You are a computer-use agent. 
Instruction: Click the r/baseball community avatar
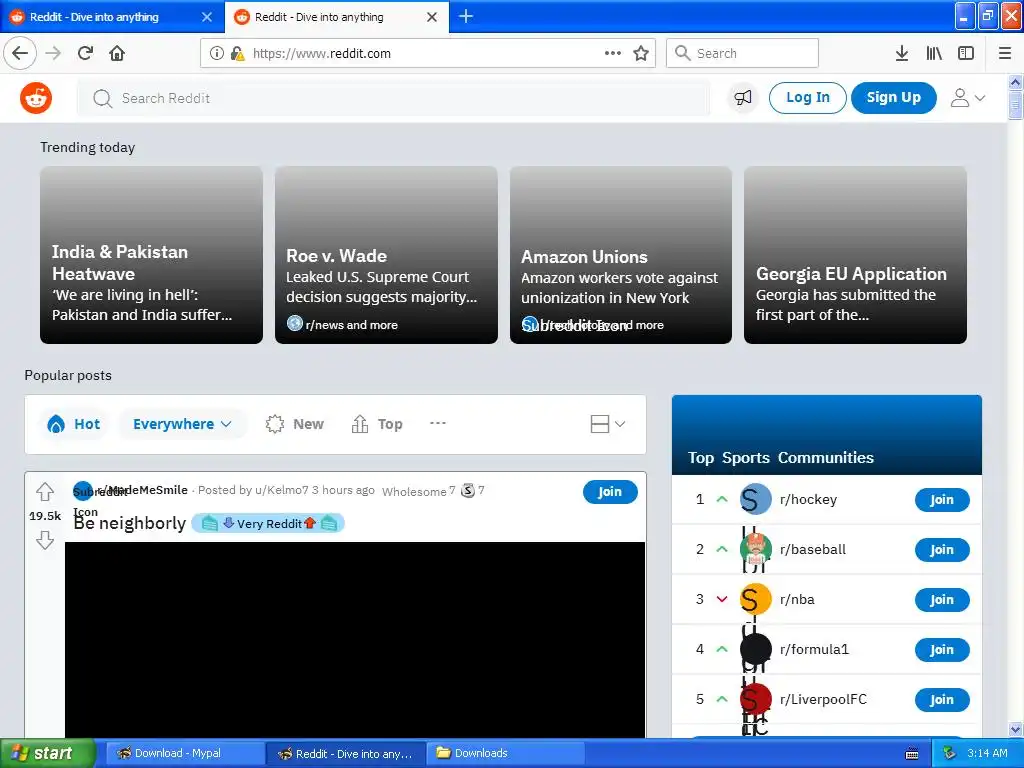pos(756,549)
